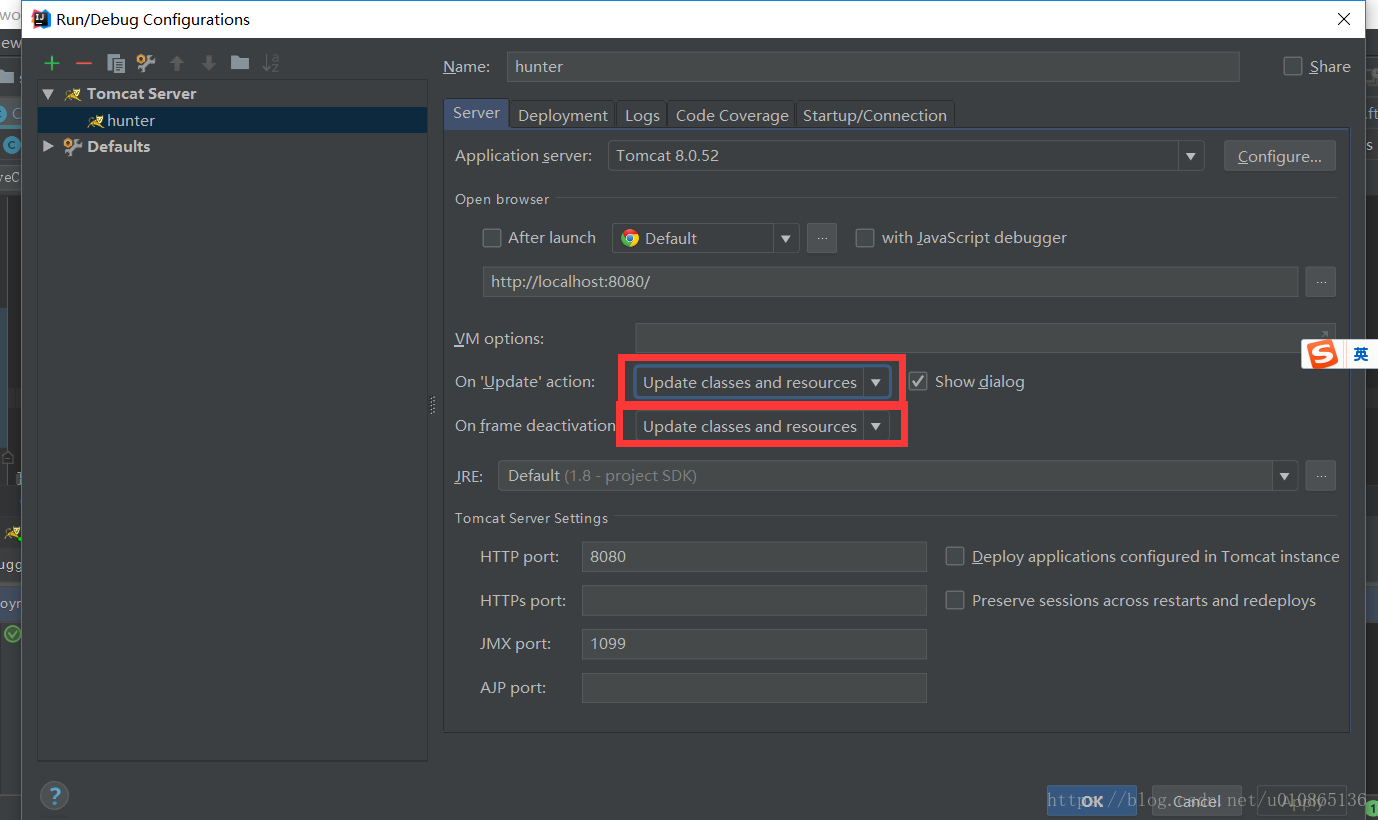Click the Chrome icon in the browser selector
Screen dimensions: 1378x820
[630, 238]
